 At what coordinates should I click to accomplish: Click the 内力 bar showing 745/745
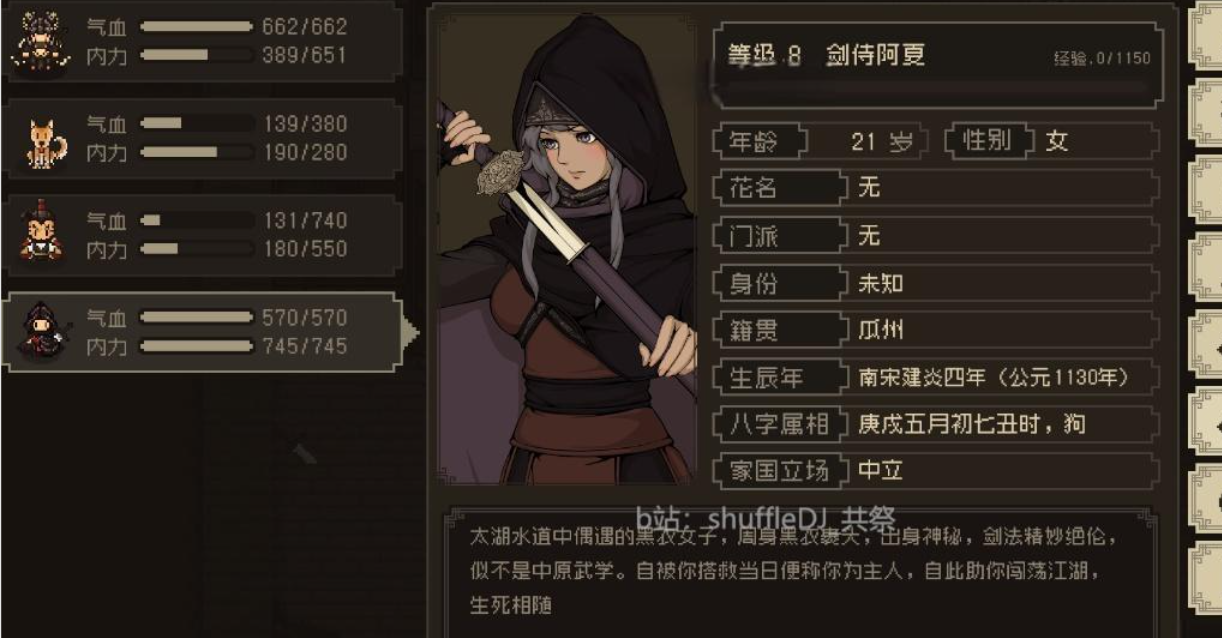(196, 346)
